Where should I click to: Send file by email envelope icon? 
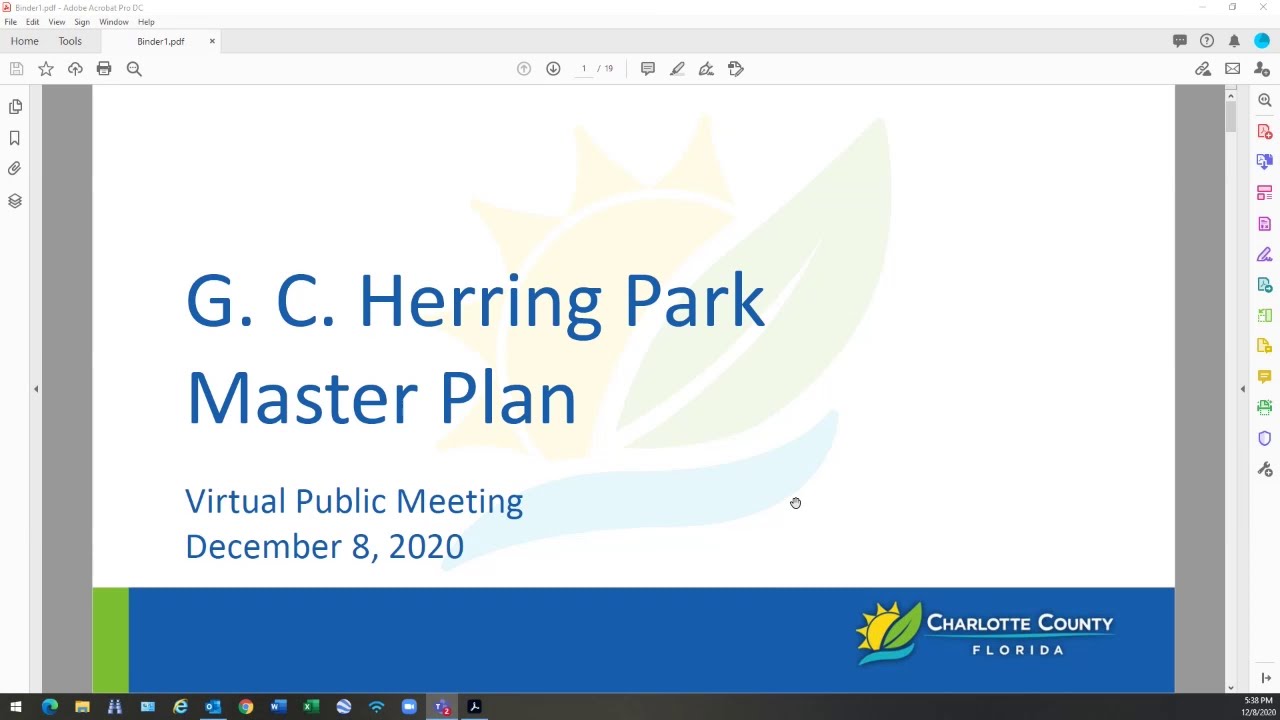pyautogui.click(x=1233, y=69)
